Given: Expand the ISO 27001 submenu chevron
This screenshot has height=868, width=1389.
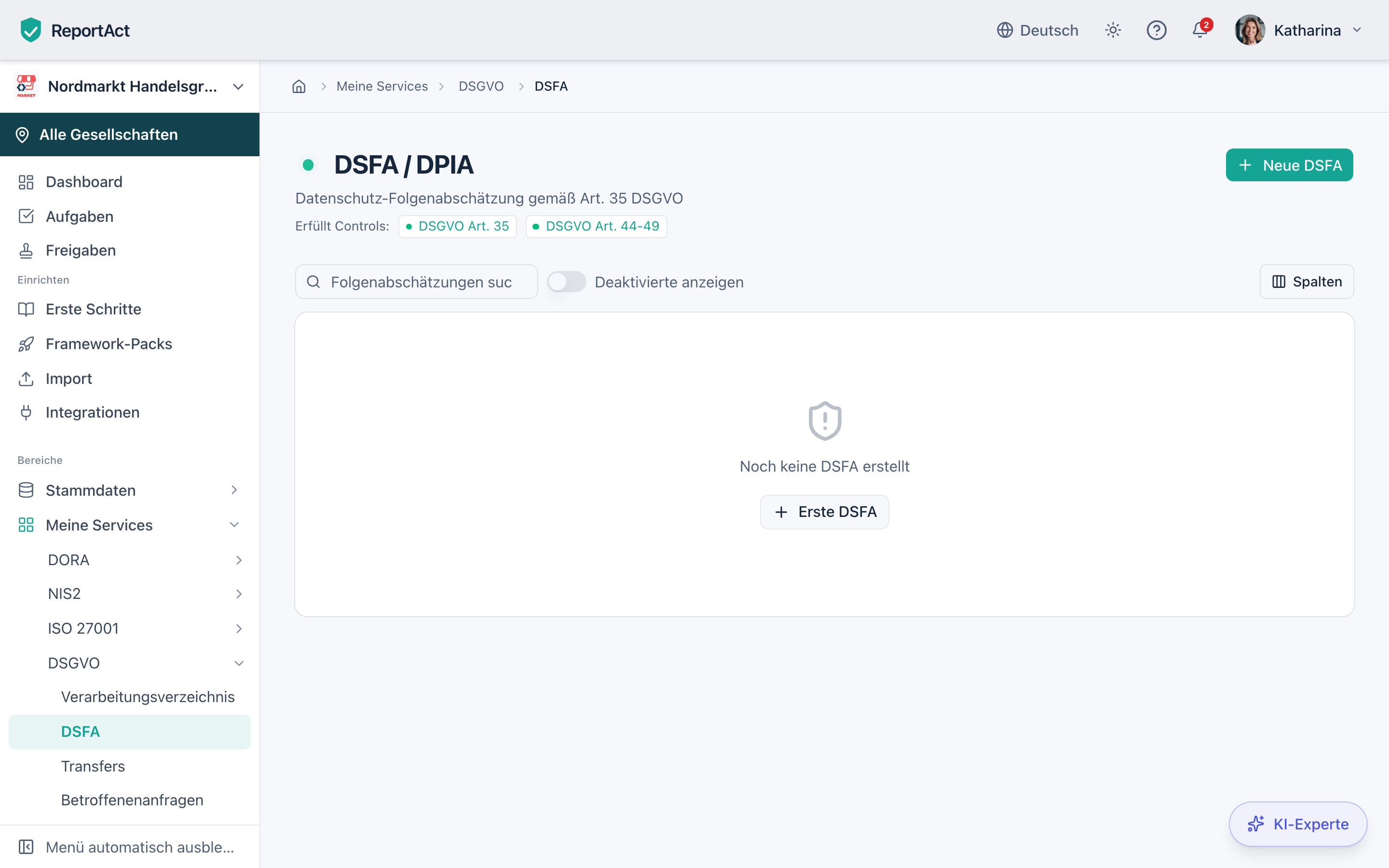Looking at the screenshot, I should click(239, 629).
